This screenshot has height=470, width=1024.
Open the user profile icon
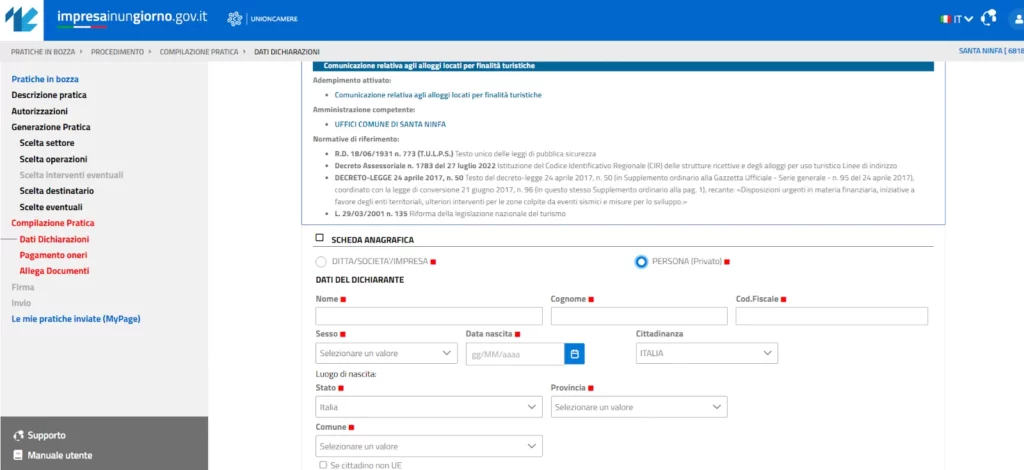1019,19
